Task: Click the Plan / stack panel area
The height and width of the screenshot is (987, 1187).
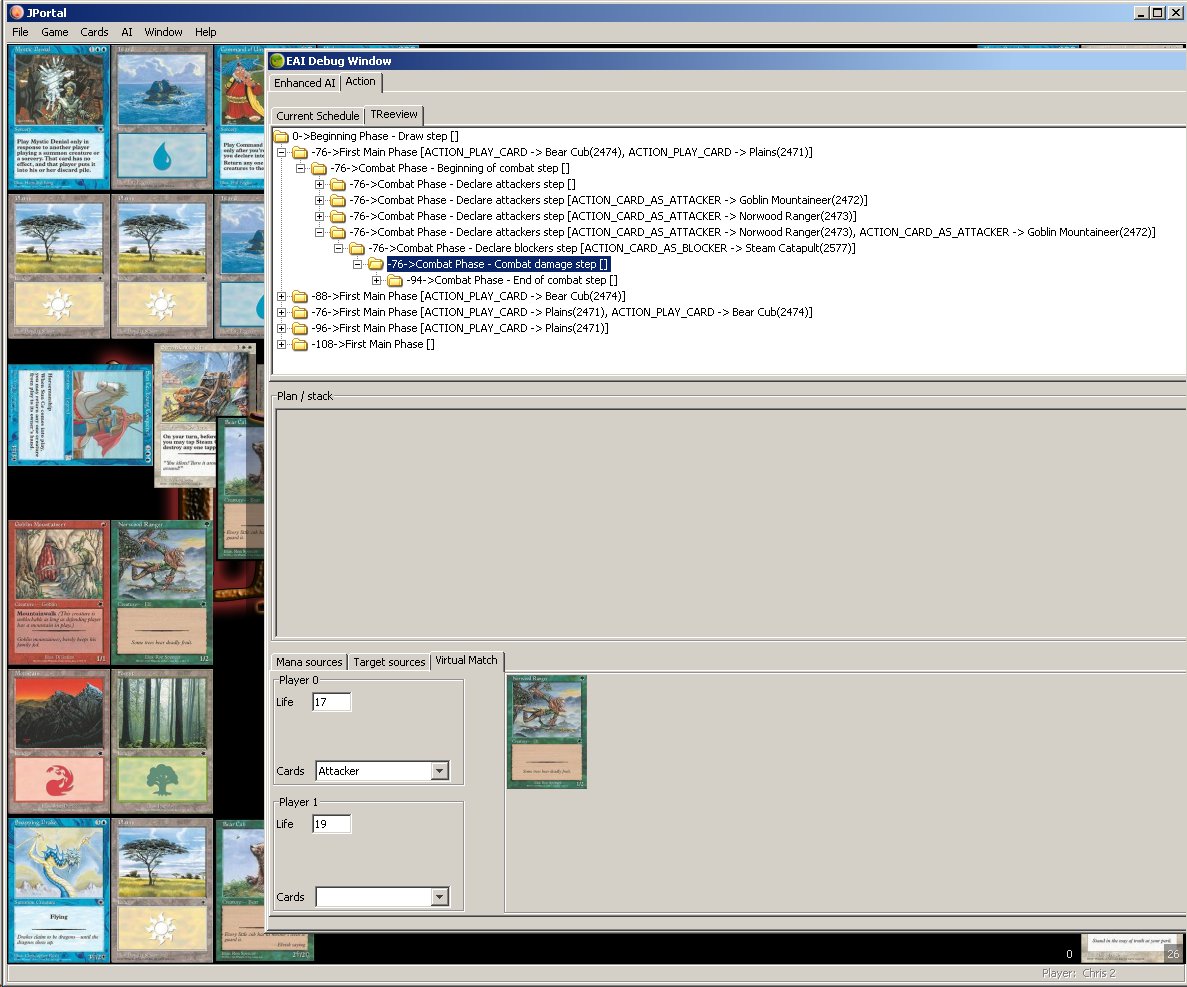Action: 731,523
